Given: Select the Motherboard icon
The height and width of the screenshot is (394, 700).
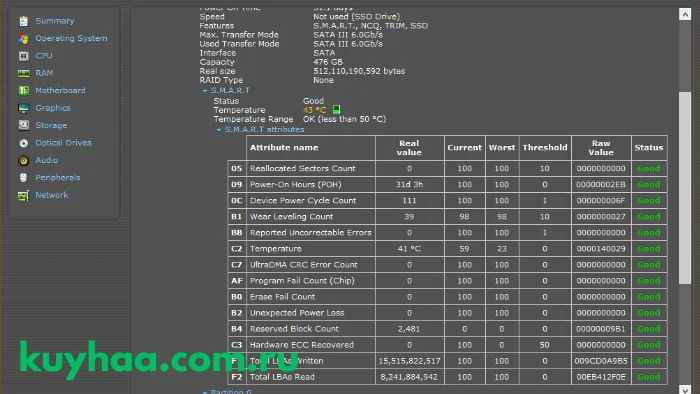Looking at the screenshot, I should (24, 91).
